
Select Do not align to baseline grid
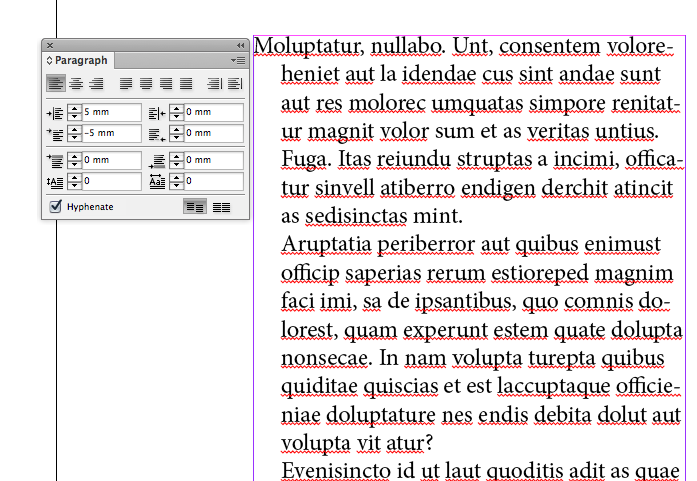pyautogui.click(x=195, y=207)
